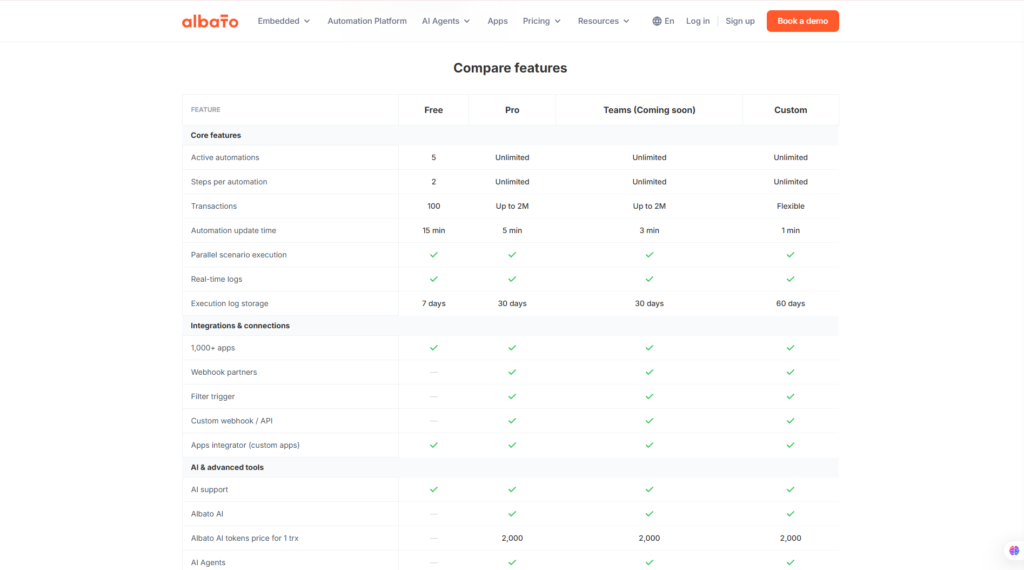Click the globe language icon
This screenshot has height=570, width=1024.
click(x=657, y=21)
